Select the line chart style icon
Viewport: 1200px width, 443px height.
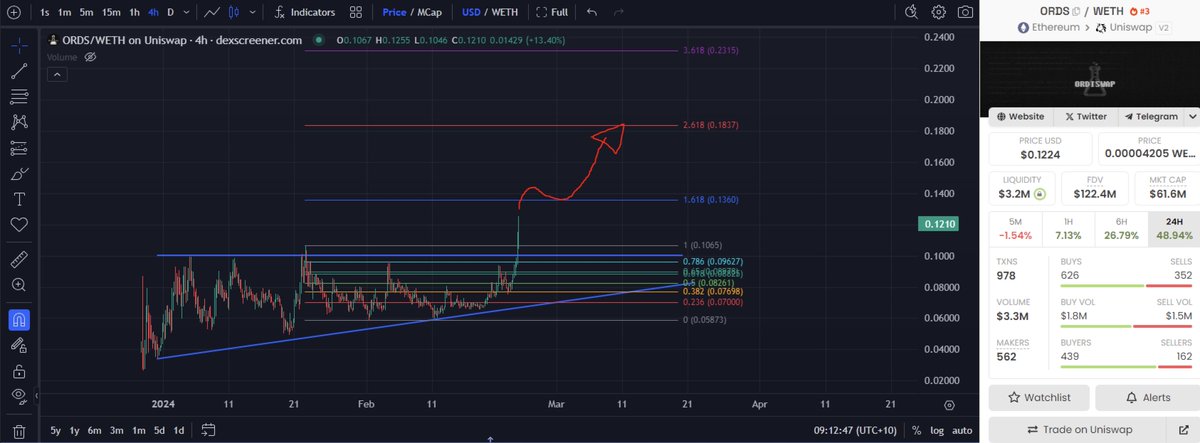click(x=210, y=12)
